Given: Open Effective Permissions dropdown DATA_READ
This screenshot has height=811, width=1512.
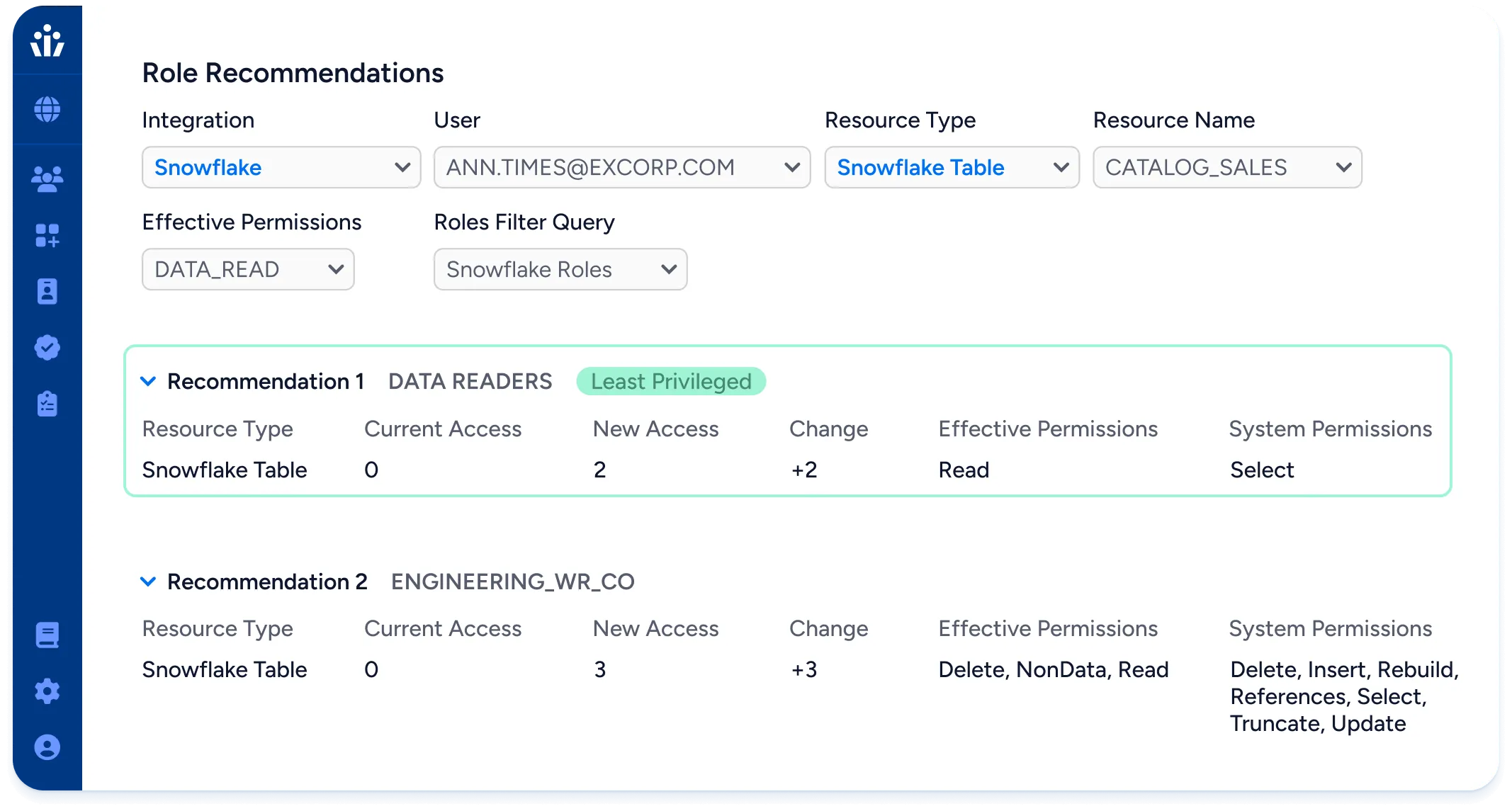Looking at the screenshot, I should click(248, 269).
